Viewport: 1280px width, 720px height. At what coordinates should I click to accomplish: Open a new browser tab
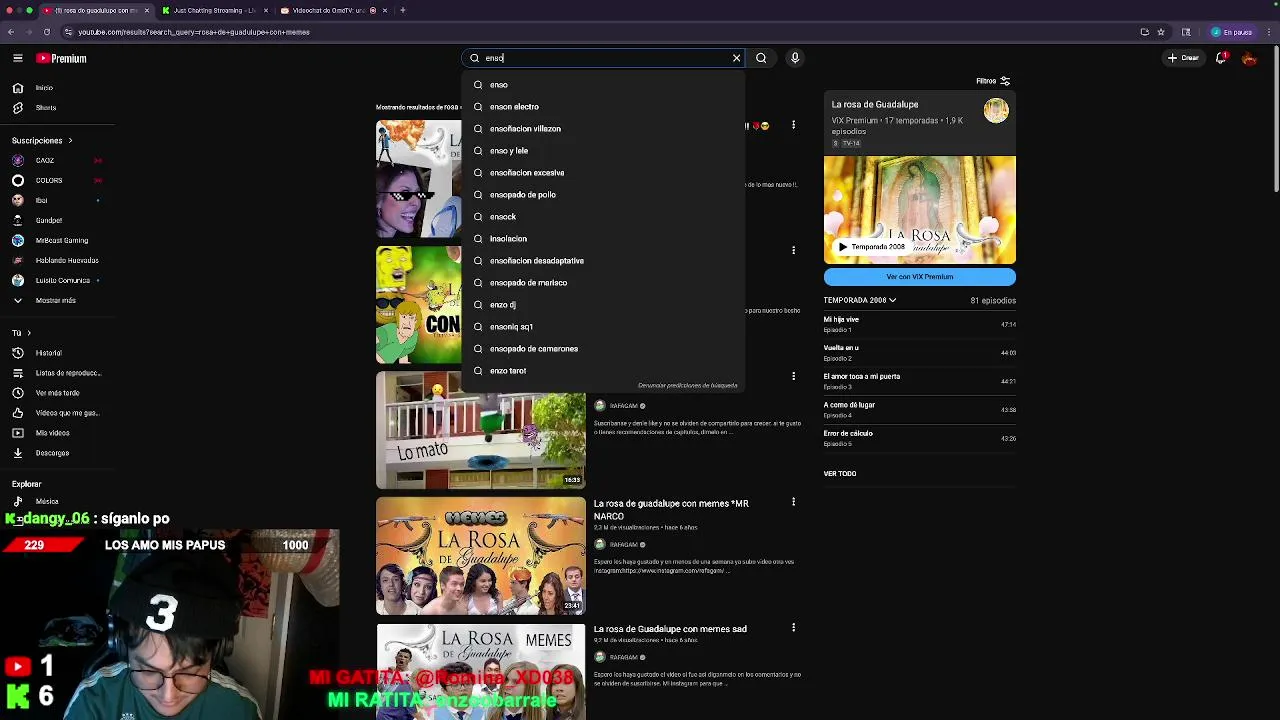pyautogui.click(x=403, y=10)
